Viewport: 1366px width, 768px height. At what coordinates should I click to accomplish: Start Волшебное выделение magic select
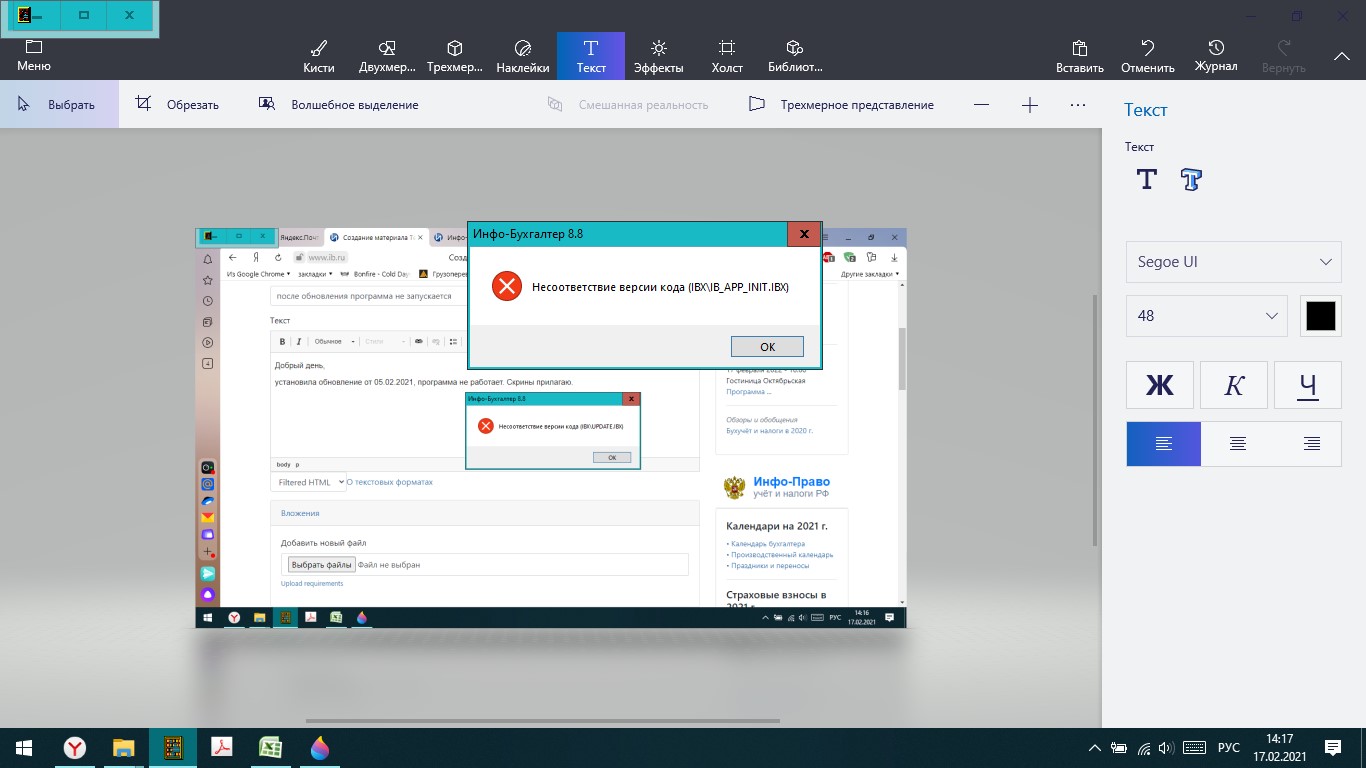click(x=339, y=104)
